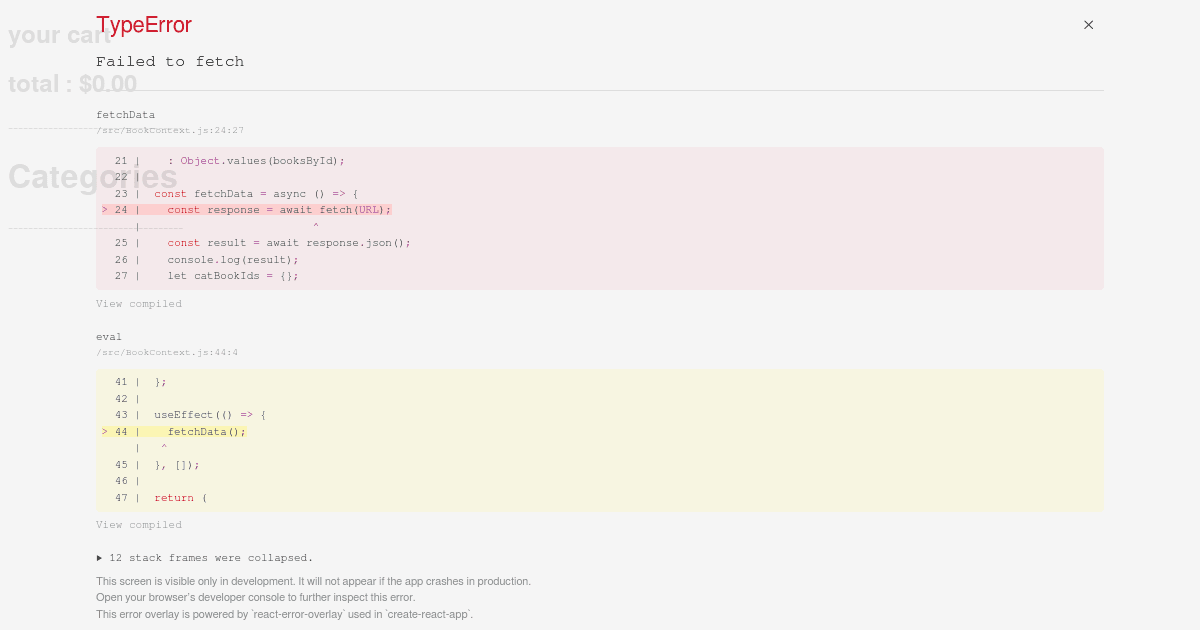Click the TypeError heading
This screenshot has width=1200, height=630.
144,25
